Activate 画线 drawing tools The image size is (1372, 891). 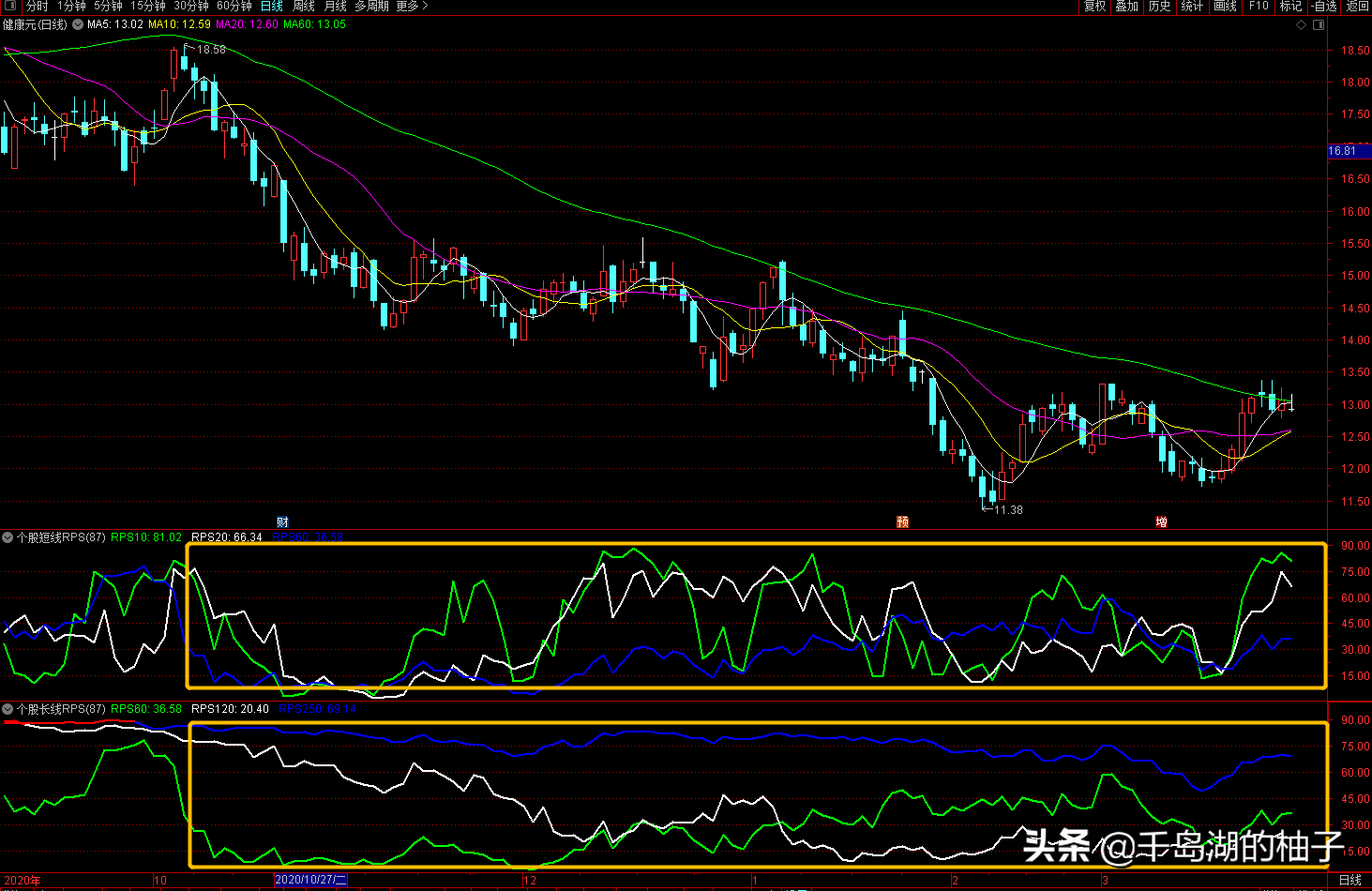[x=1225, y=6]
